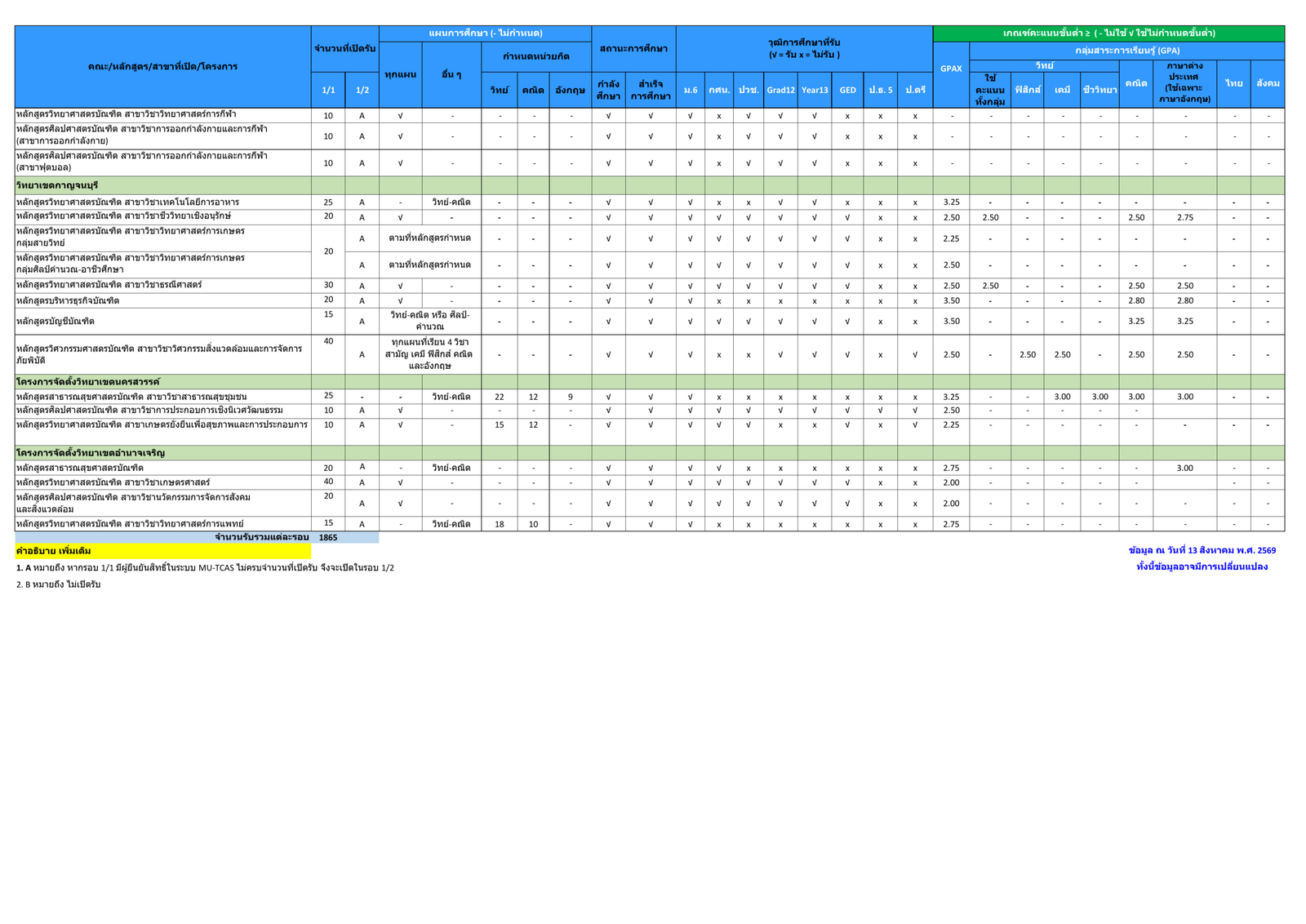
Task: Click the 'อังกฤษ' credit column header
Action: pos(570,90)
